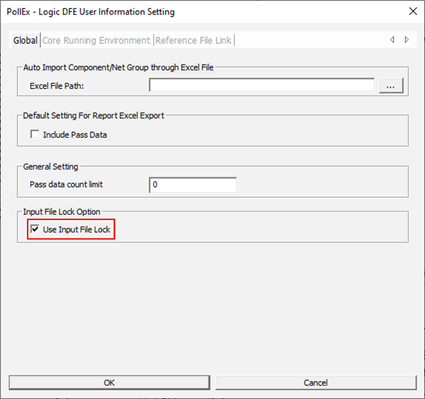This screenshot has height=399, width=425.
Task: Enable the Include Pass Data checkbox
Action: pyautogui.click(x=35, y=134)
